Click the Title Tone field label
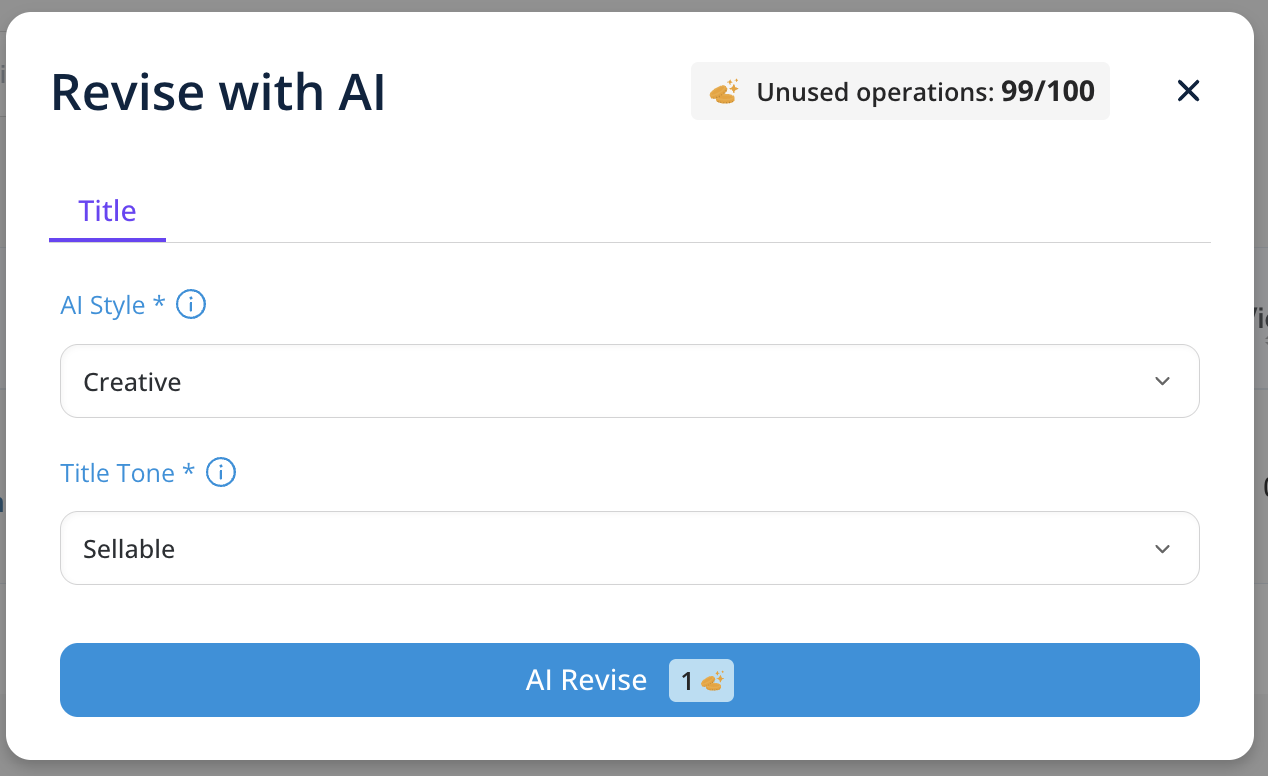 (x=118, y=473)
